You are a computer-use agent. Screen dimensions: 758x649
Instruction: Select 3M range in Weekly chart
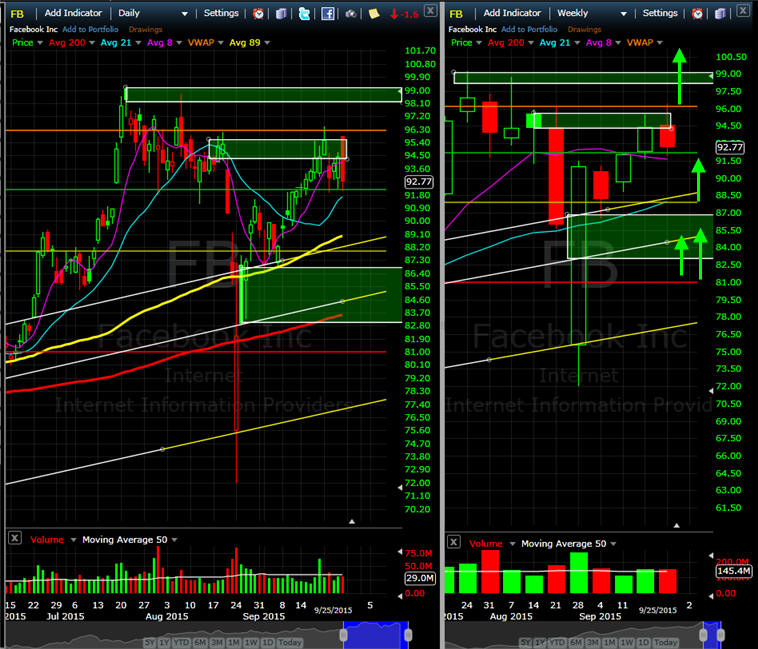point(593,642)
